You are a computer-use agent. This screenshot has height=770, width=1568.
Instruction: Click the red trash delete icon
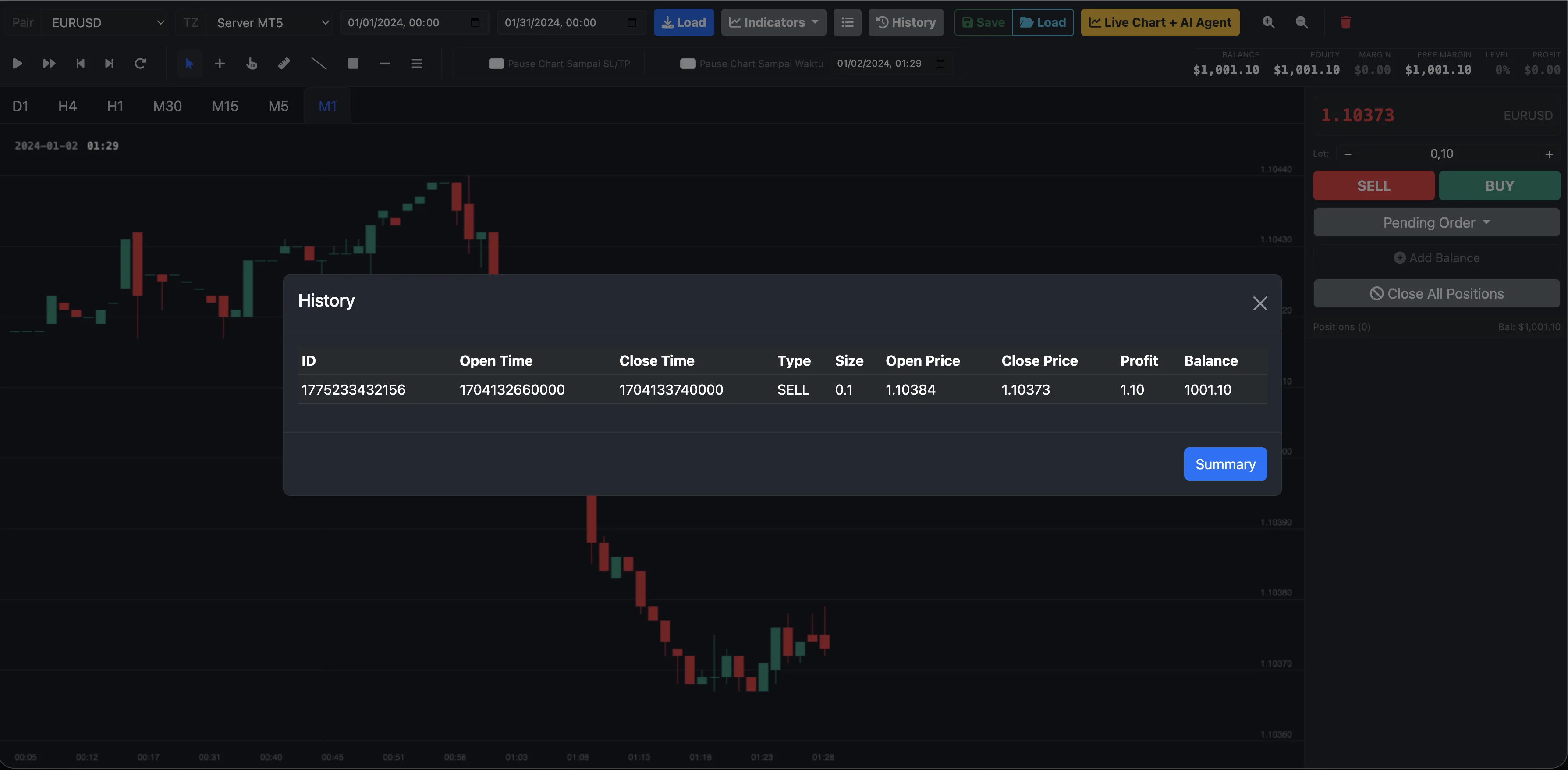click(1346, 22)
